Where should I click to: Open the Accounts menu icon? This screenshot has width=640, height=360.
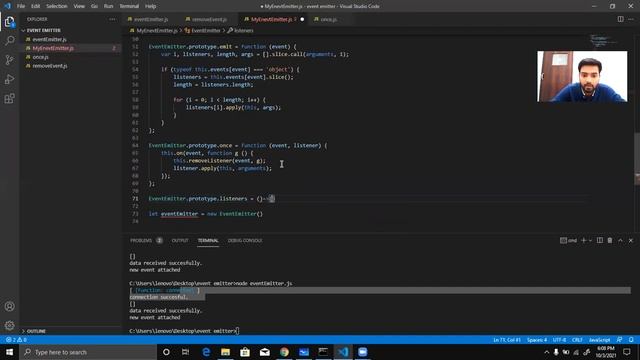pyautogui.click(x=9, y=306)
